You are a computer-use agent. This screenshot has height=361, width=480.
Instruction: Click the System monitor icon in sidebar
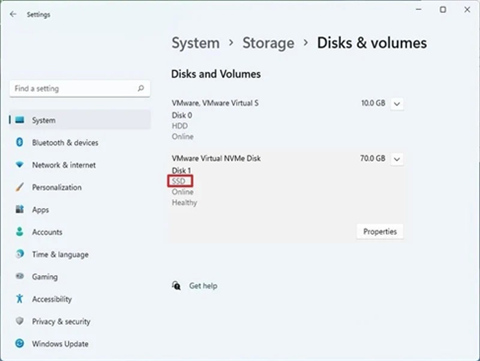pyautogui.click(x=20, y=120)
